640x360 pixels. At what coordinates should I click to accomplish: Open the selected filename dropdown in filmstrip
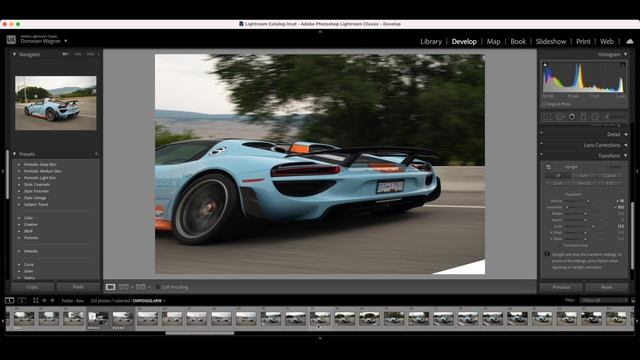click(x=164, y=301)
